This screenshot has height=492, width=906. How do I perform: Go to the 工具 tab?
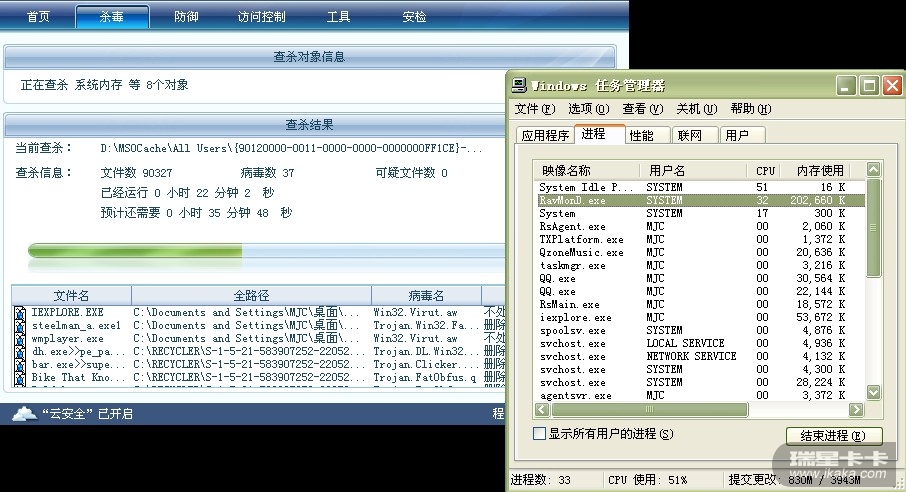(x=338, y=17)
